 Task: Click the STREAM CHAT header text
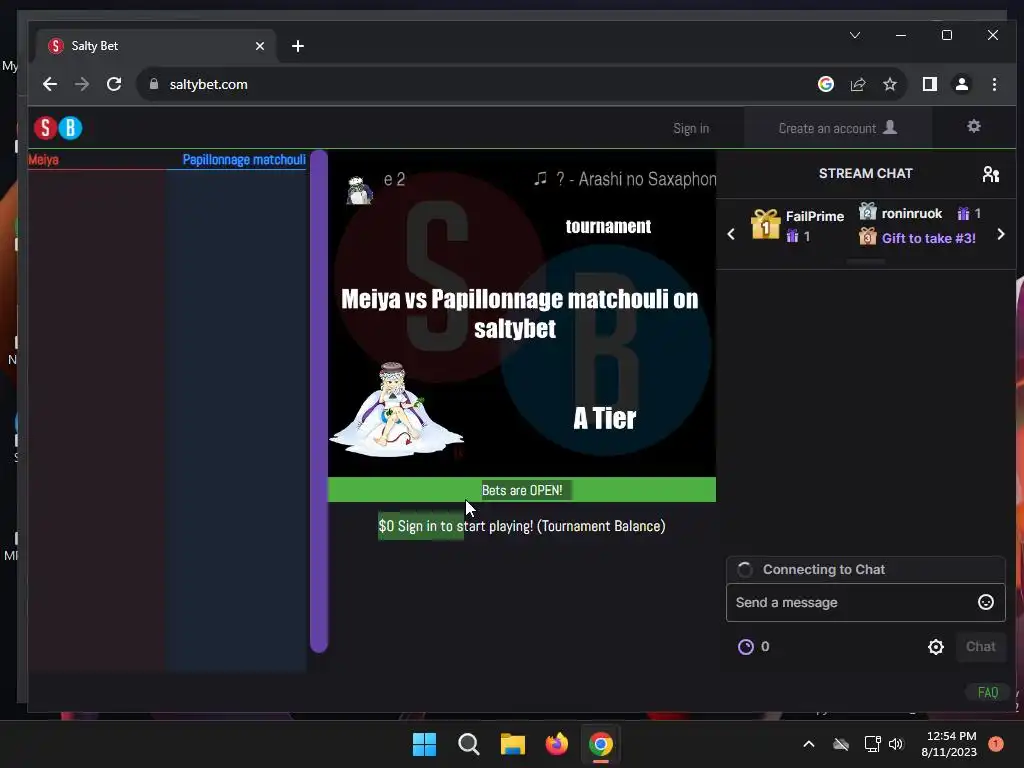click(x=865, y=174)
